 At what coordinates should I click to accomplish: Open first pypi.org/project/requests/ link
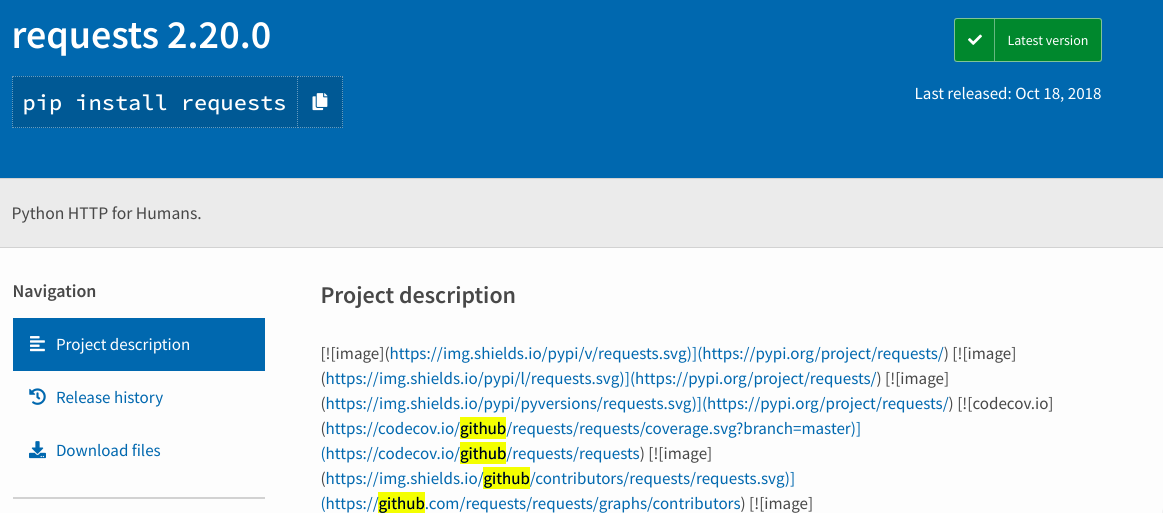pyautogui.click(x=823, y=354)
